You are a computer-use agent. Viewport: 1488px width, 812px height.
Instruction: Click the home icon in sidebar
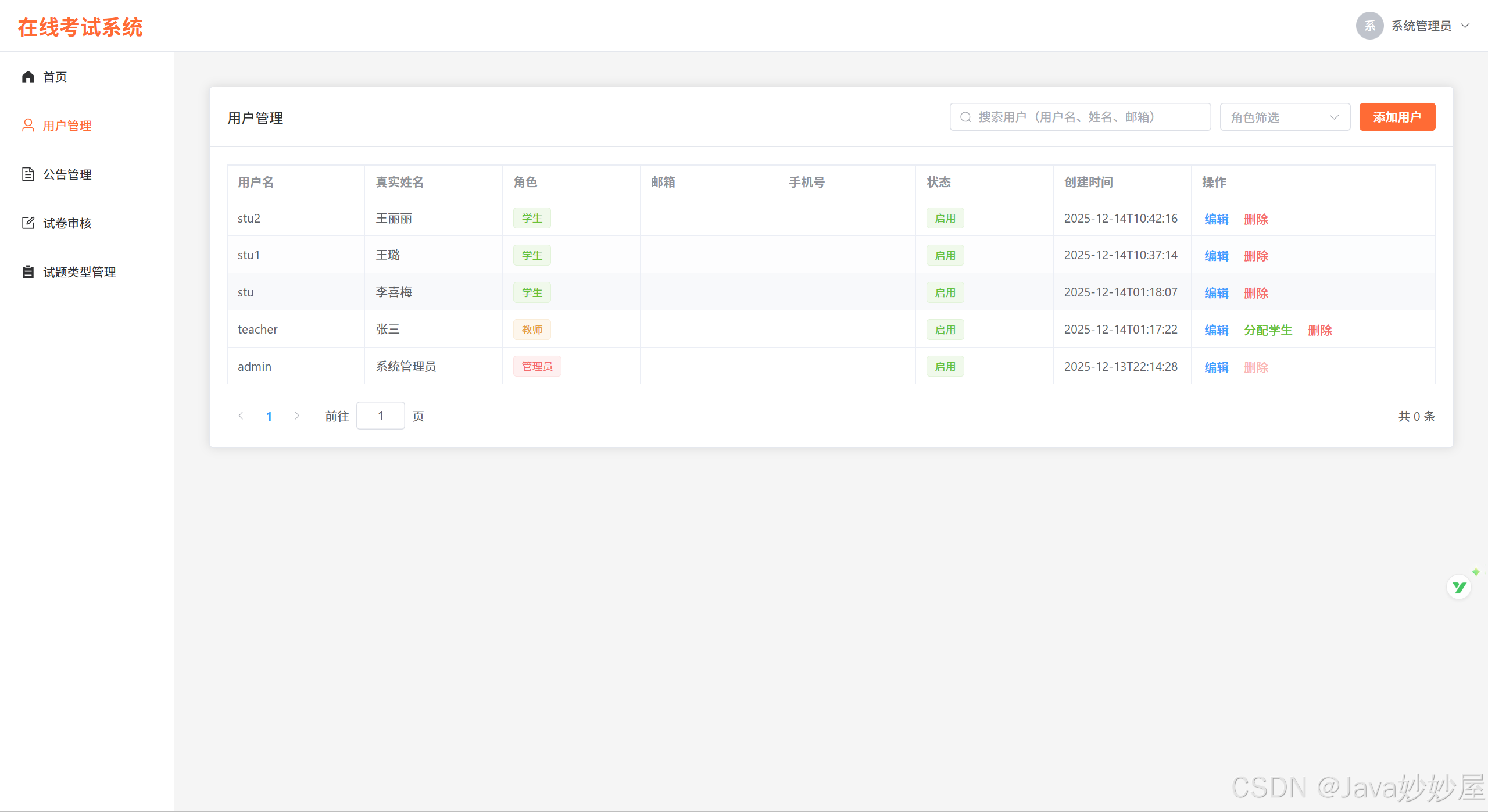coord(28,77)
